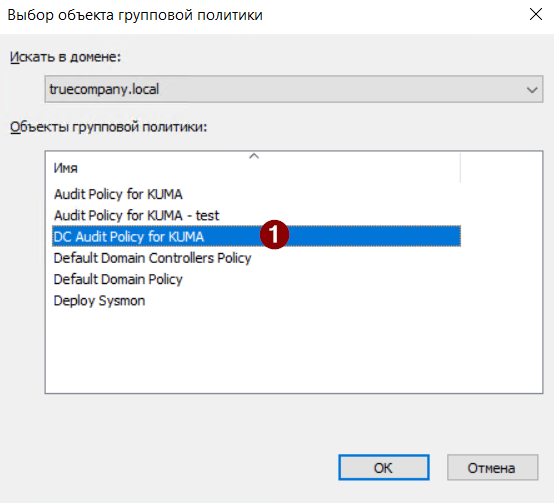Choose 'Default Domain Controllers Policy'
The image size is (554, 503).
pyautogui.click(x=257, y=258)
